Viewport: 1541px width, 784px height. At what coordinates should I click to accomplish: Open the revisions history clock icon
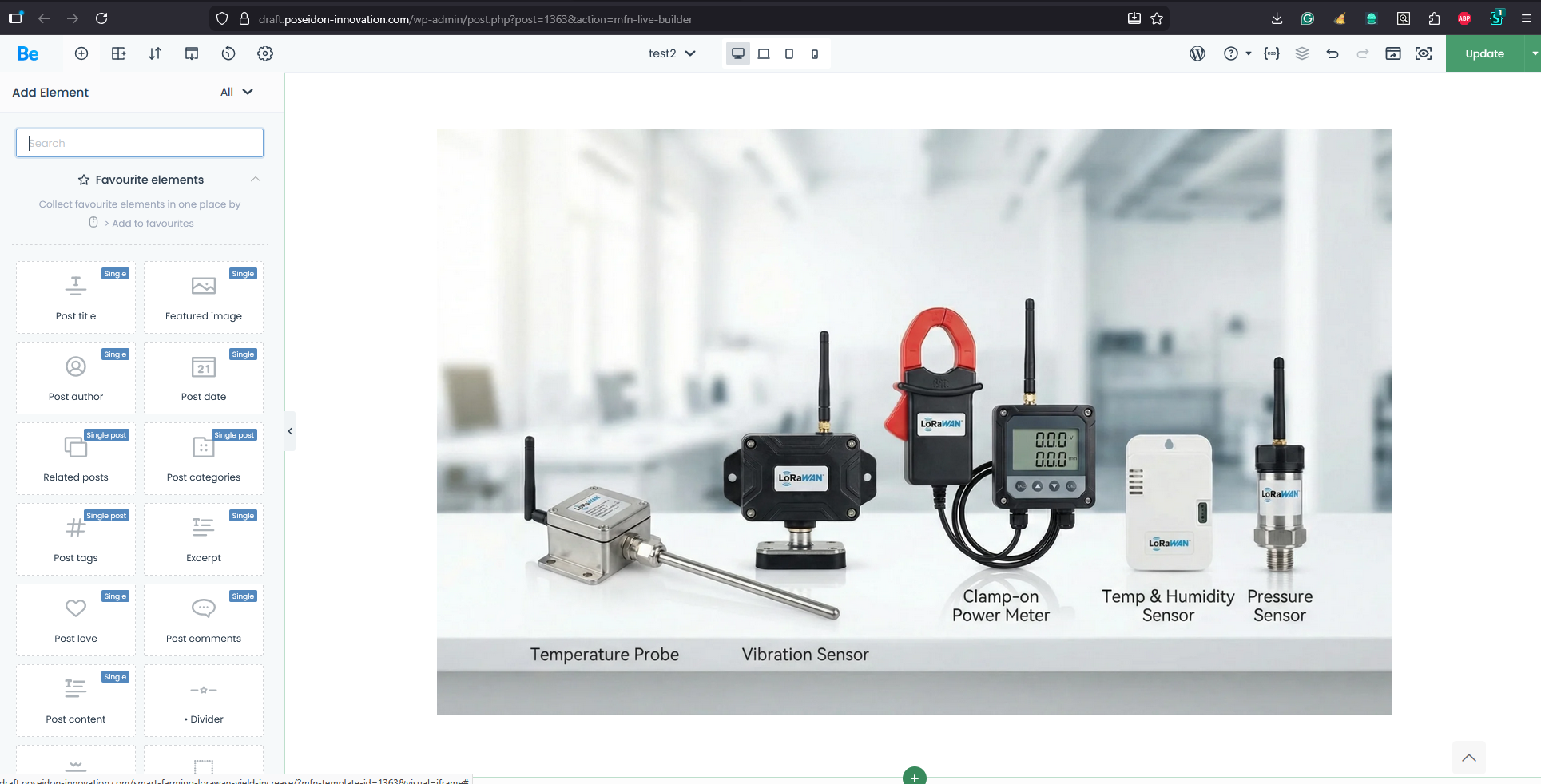[228, 53]
